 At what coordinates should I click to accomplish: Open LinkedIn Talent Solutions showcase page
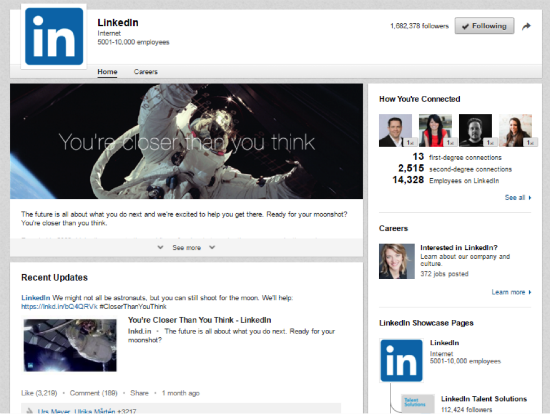click(484, 399)
